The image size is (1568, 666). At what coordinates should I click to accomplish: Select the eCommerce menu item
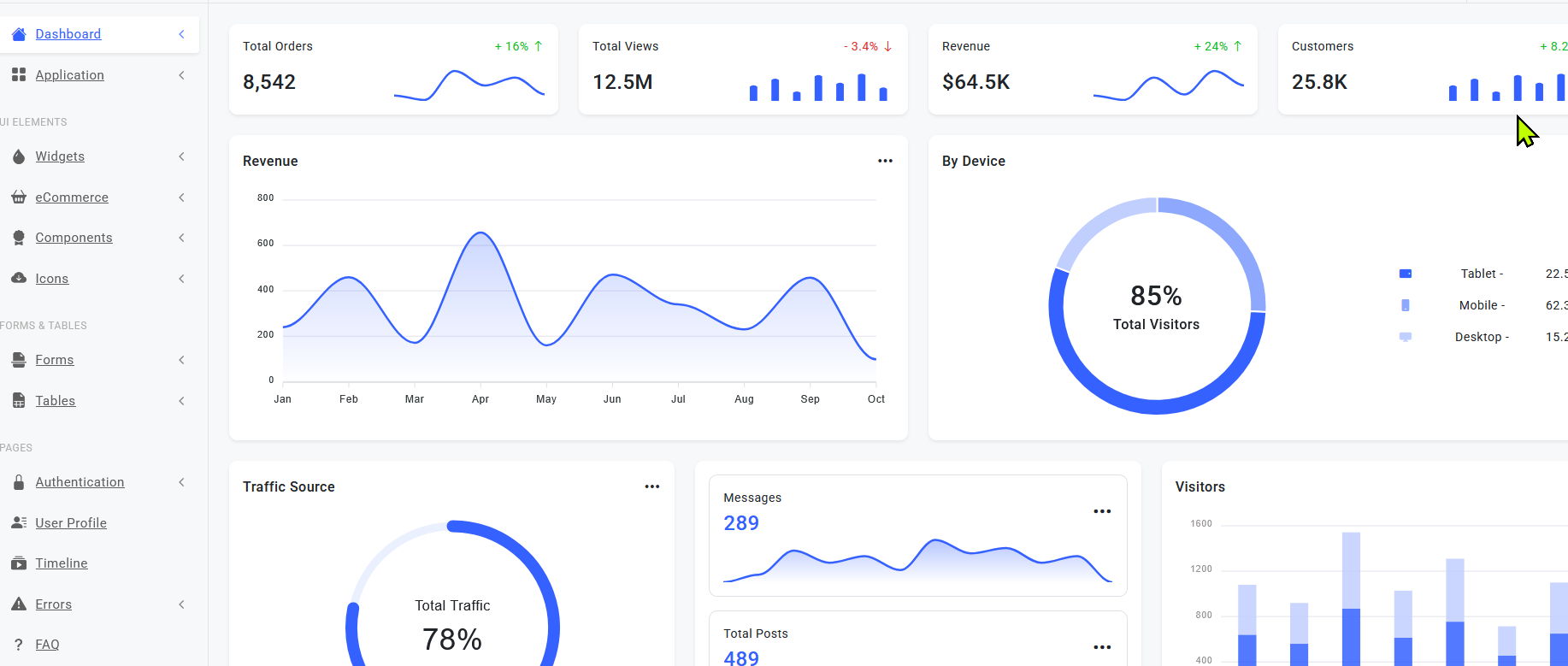pos(72,197)
